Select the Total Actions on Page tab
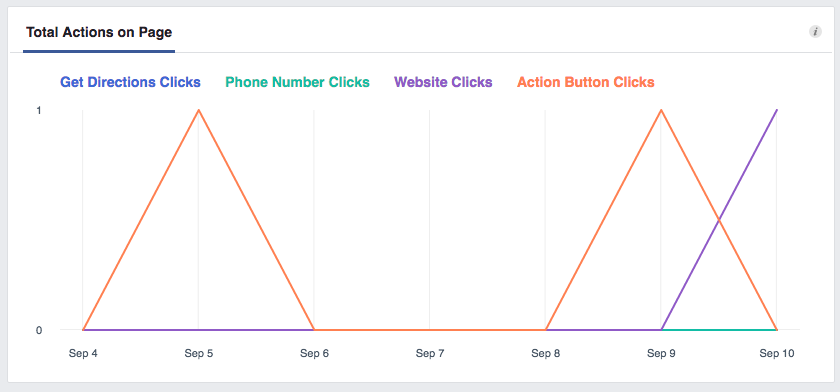Viewport: 840px width, 392px height. [x=99, y=33]
